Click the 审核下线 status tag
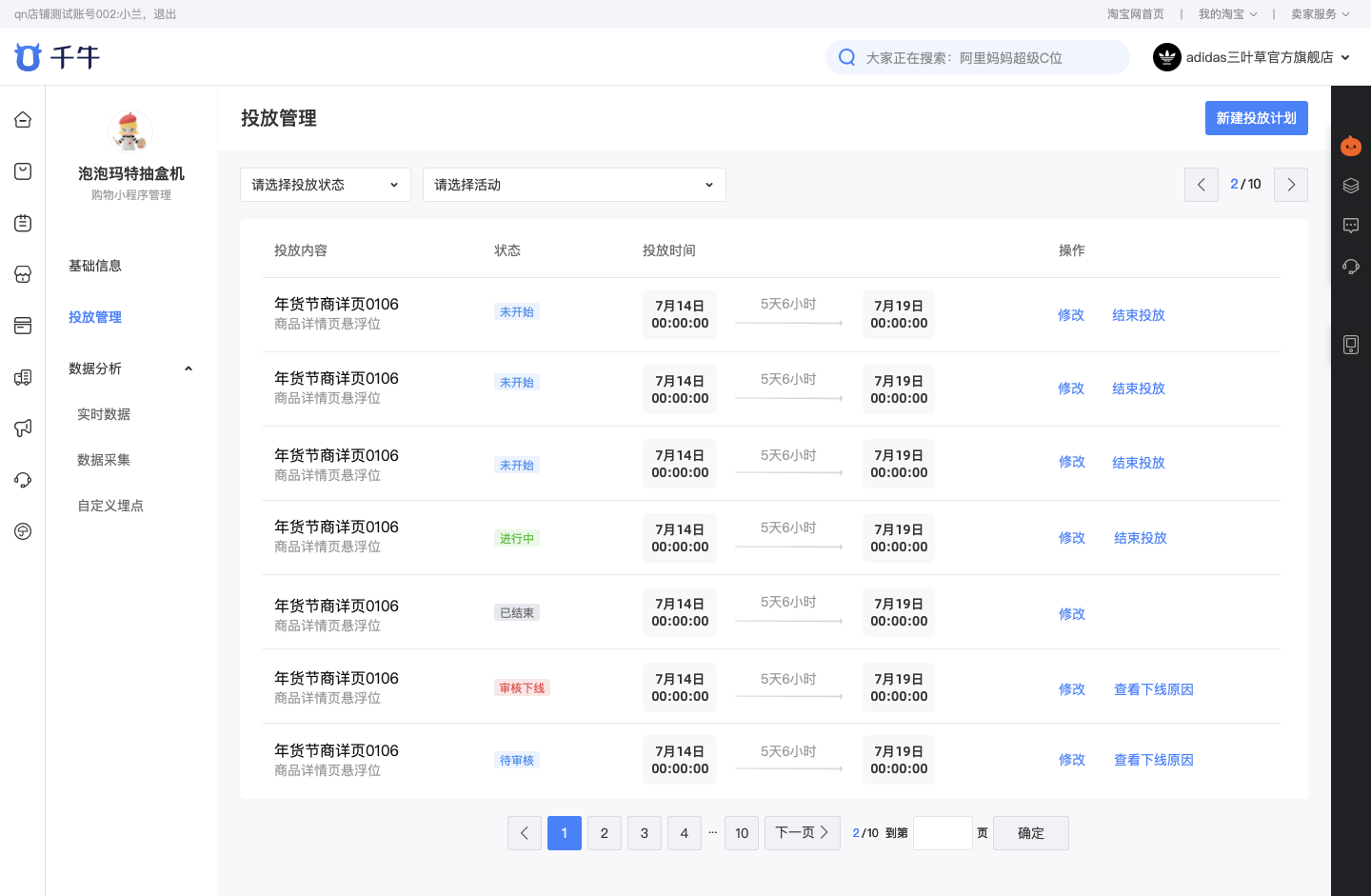Screen dimensions: 1371x896 [x=522, y=687]
